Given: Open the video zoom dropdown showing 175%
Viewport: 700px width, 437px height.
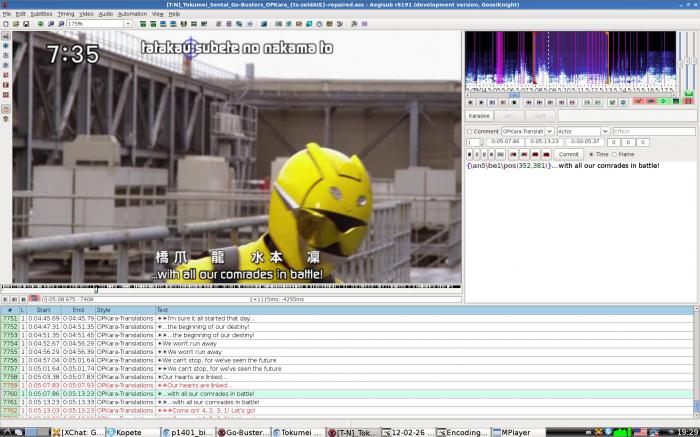Looking at the screenshot, I should point(128,24).
